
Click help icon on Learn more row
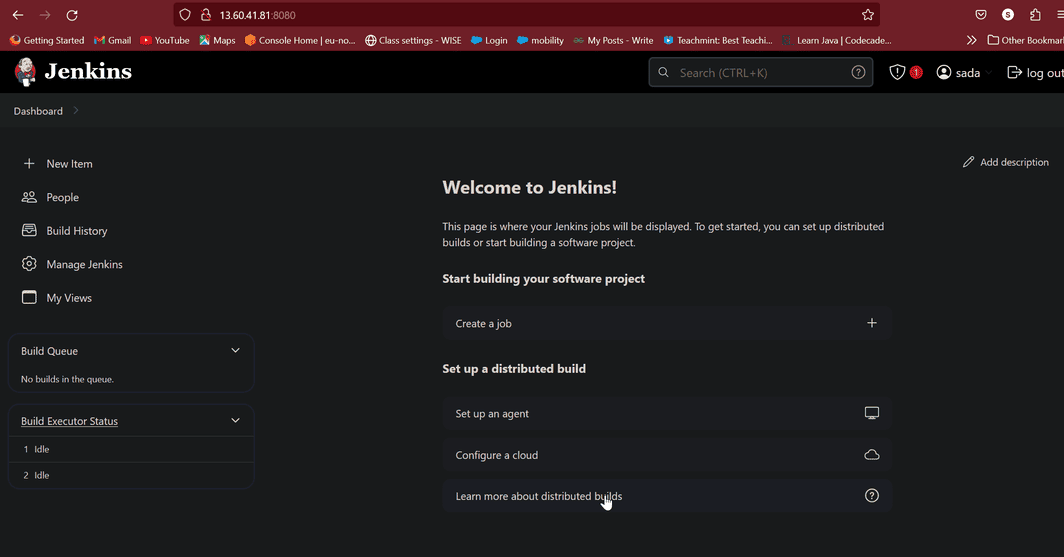point(872,495)
